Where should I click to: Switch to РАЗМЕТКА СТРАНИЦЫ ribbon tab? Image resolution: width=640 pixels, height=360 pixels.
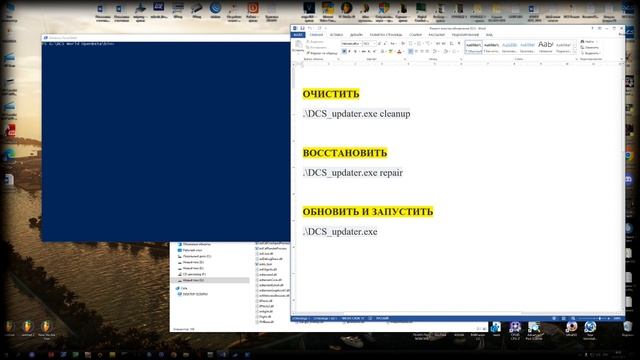386,35
